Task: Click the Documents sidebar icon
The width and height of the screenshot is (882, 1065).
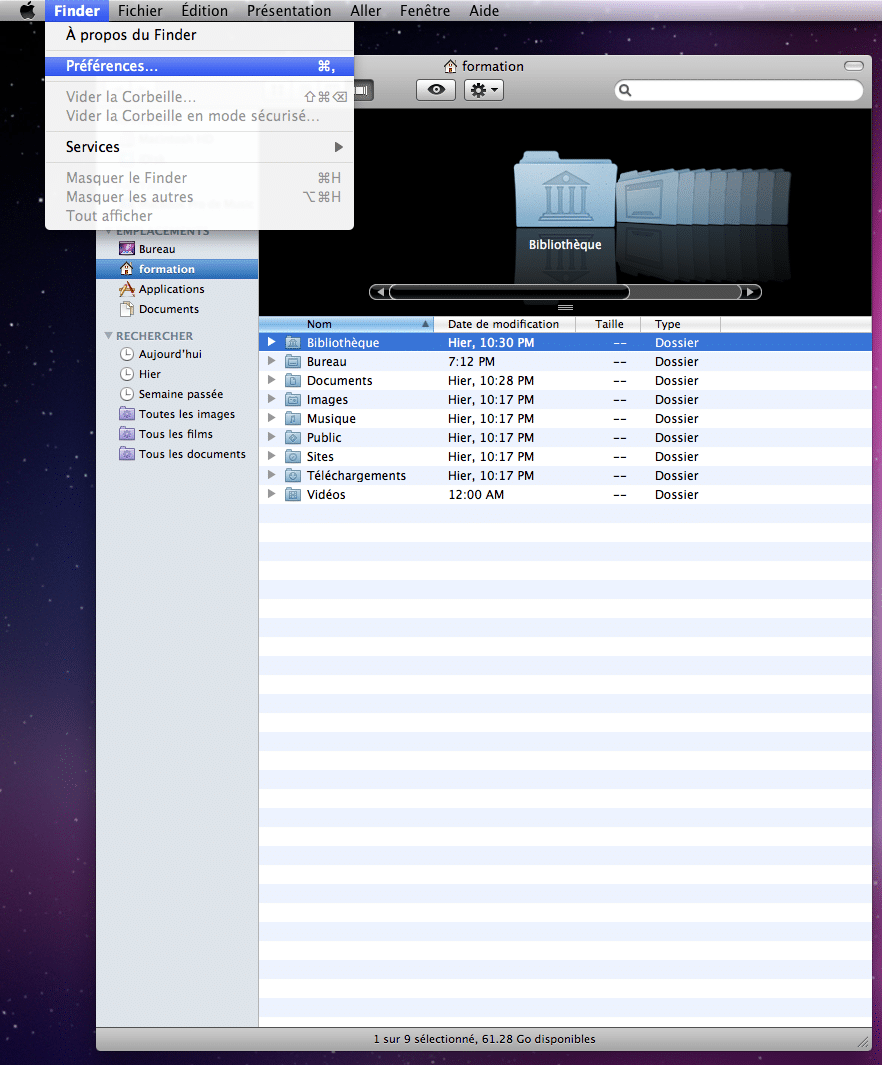Action: (x=126, y=309)
